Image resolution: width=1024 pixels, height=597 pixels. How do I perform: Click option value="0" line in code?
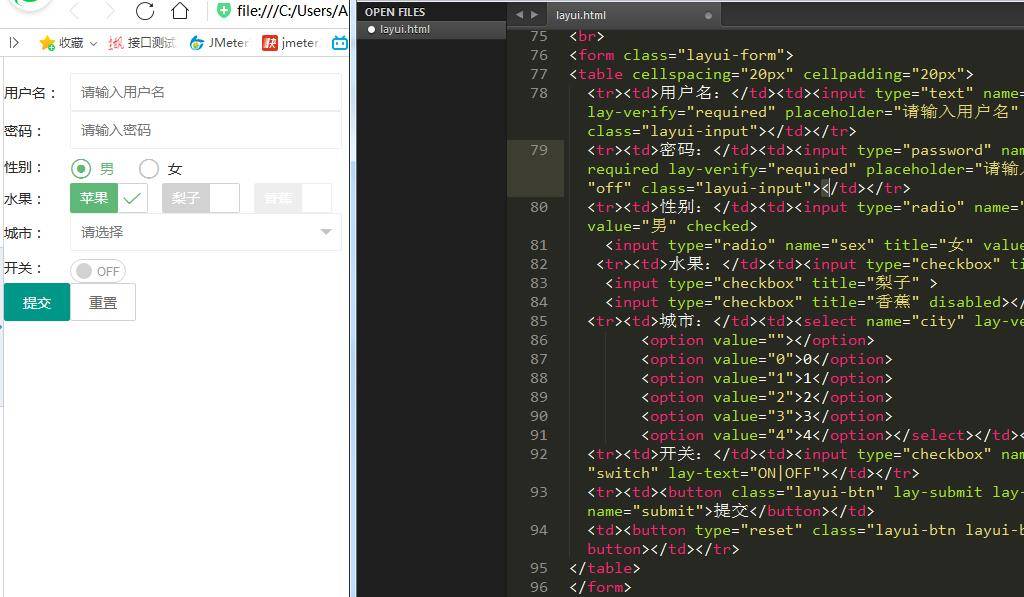[x=767, y=359]
